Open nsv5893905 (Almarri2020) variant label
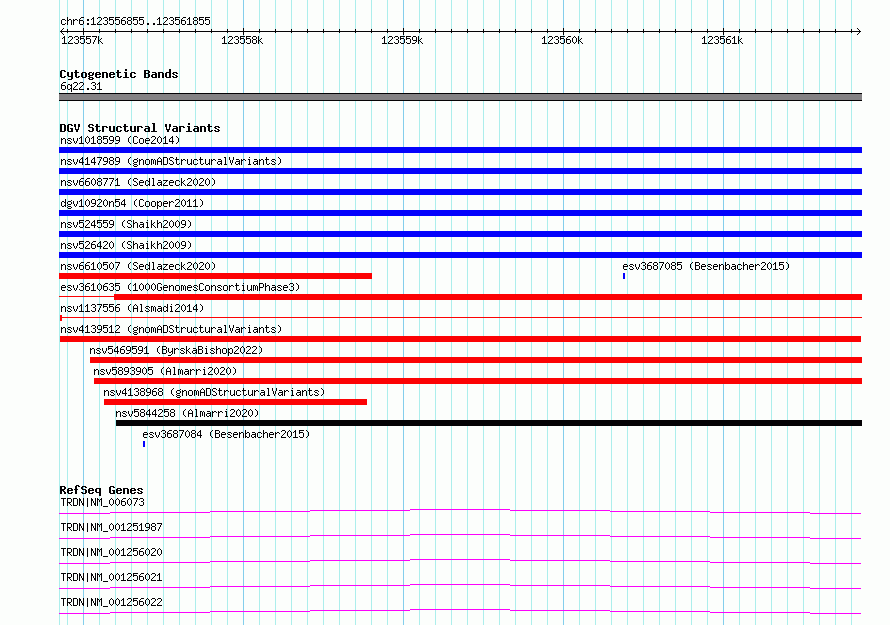 pyautogui.click(x=165, y=371)
